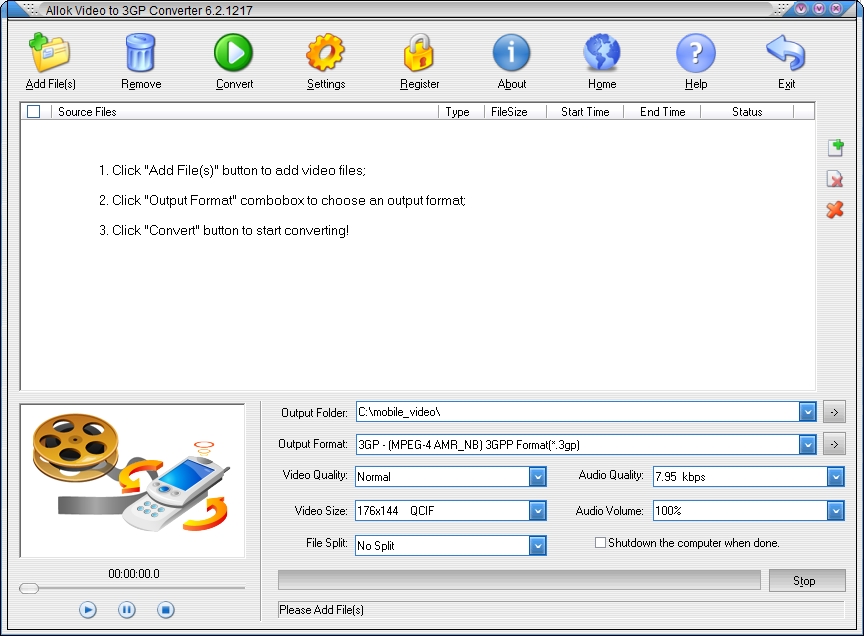Click the "Please Add File(s)" status text
The width and height of the screenshot is (864, 636).
point(321,610)
